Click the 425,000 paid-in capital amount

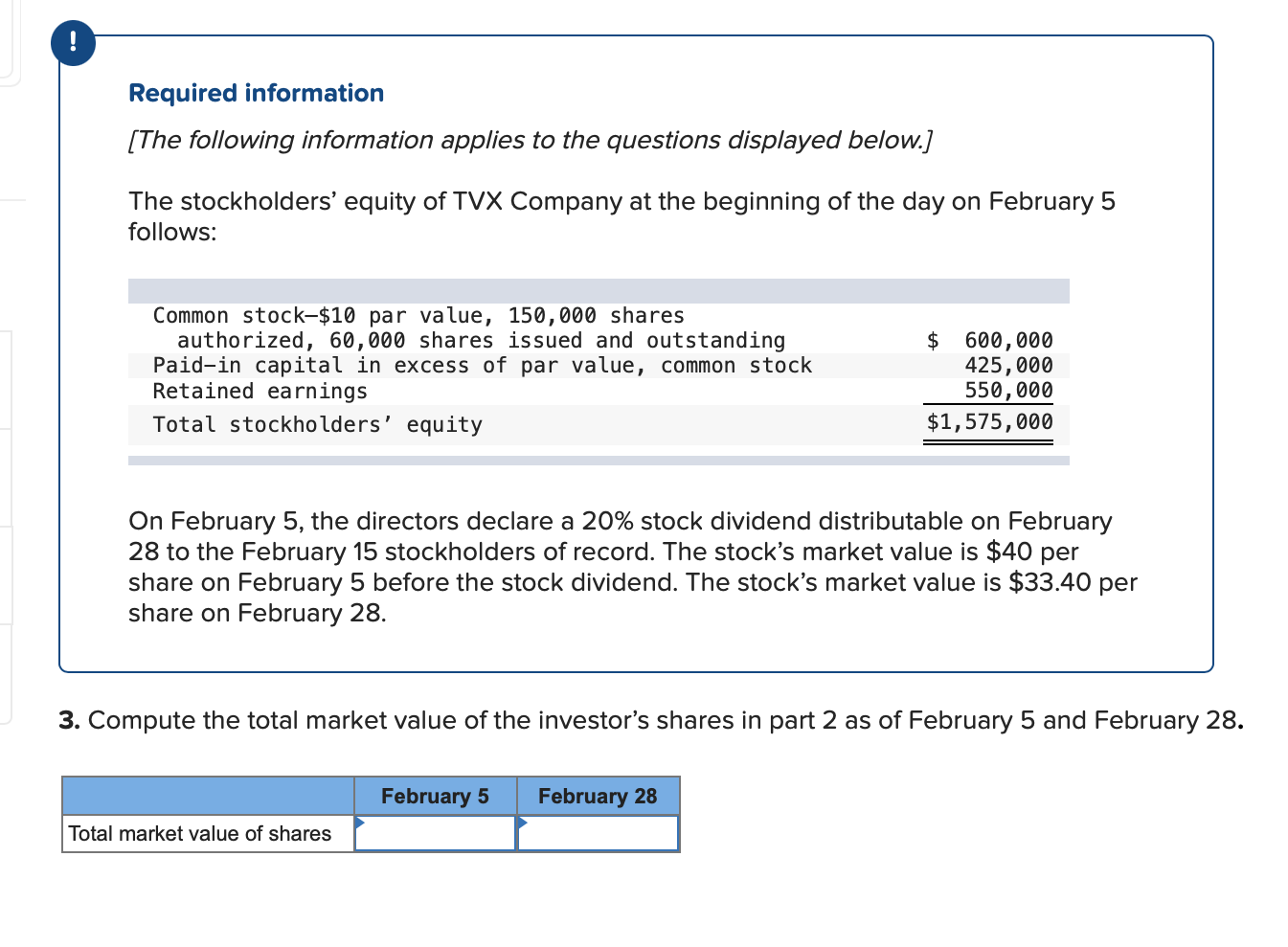(x=1007, y=365)
